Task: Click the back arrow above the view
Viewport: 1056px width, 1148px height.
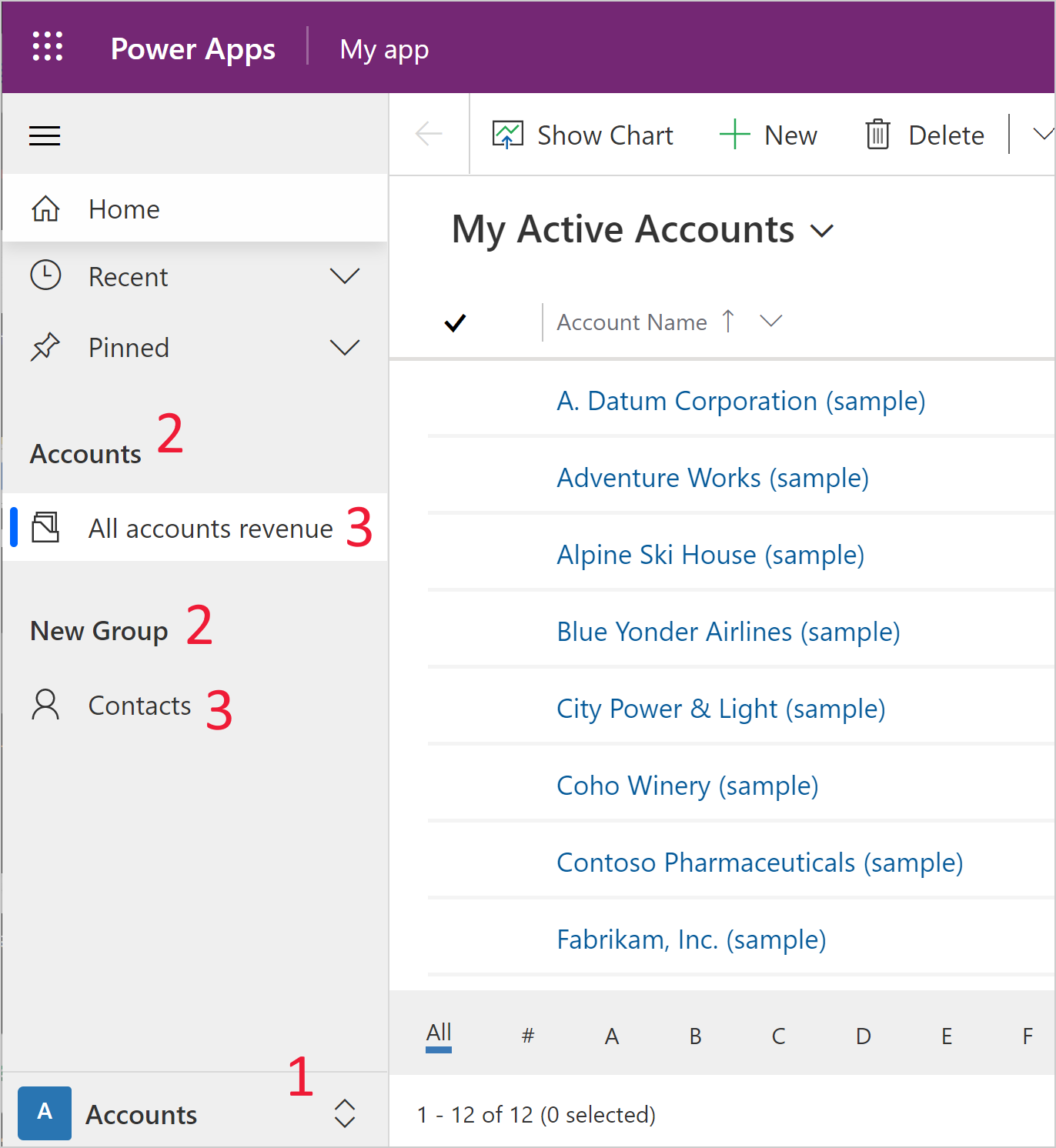Action: [x=429, y=134]
